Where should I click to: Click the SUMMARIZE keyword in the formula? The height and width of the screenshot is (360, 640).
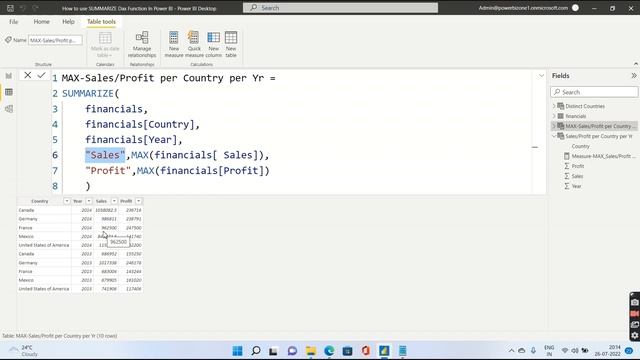click(88, 93)
